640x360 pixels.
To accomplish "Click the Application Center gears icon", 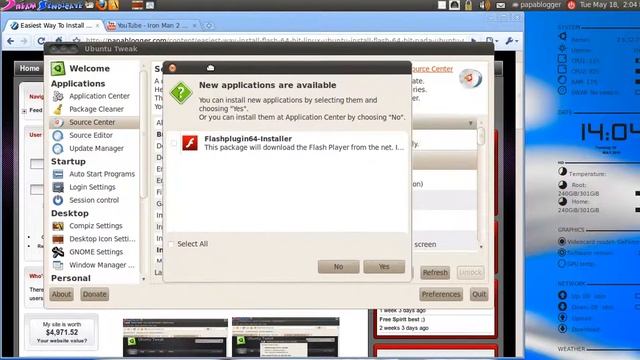I will 58,96.
